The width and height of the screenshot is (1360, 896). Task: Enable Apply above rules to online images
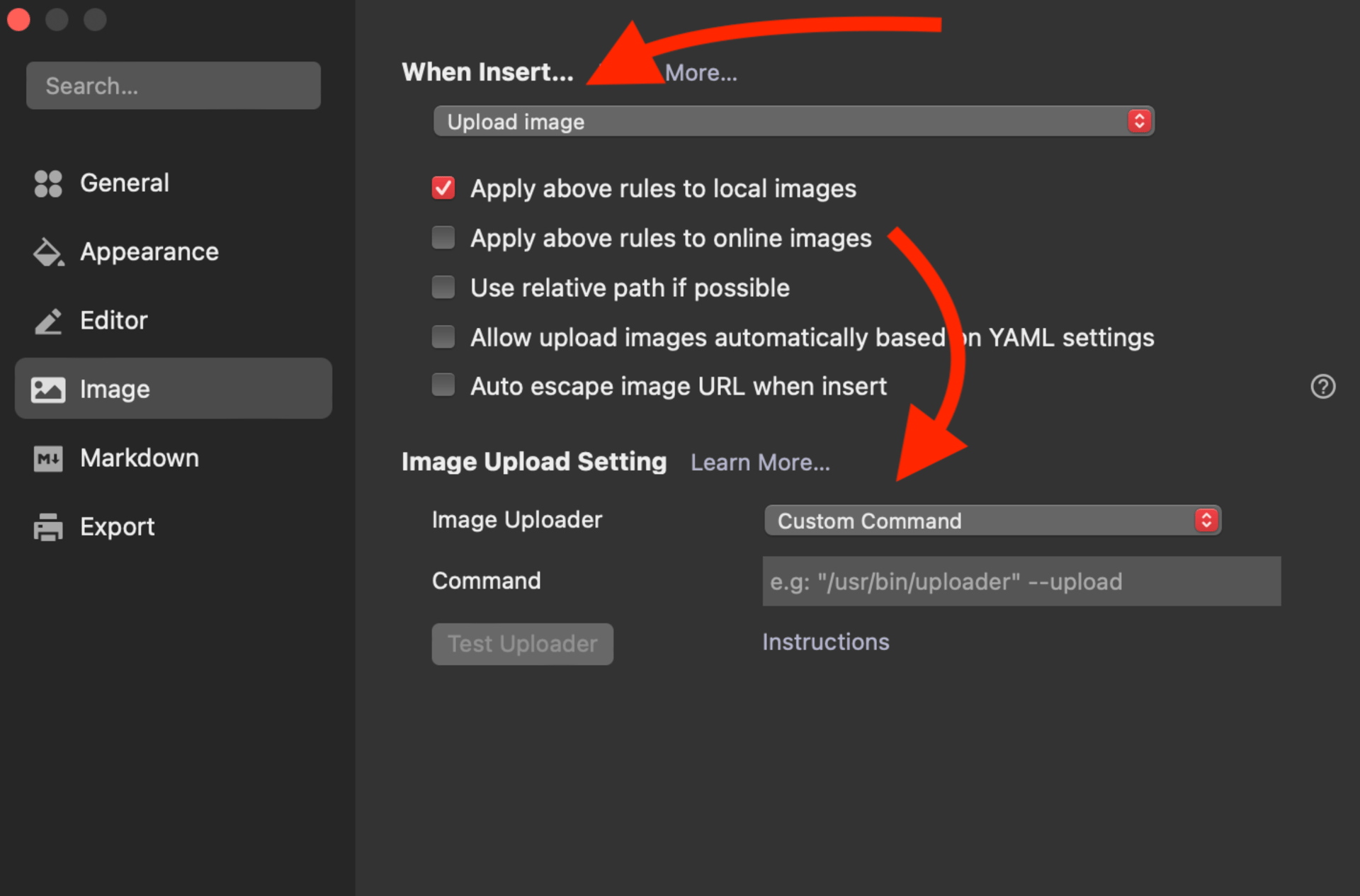point(443,238)
